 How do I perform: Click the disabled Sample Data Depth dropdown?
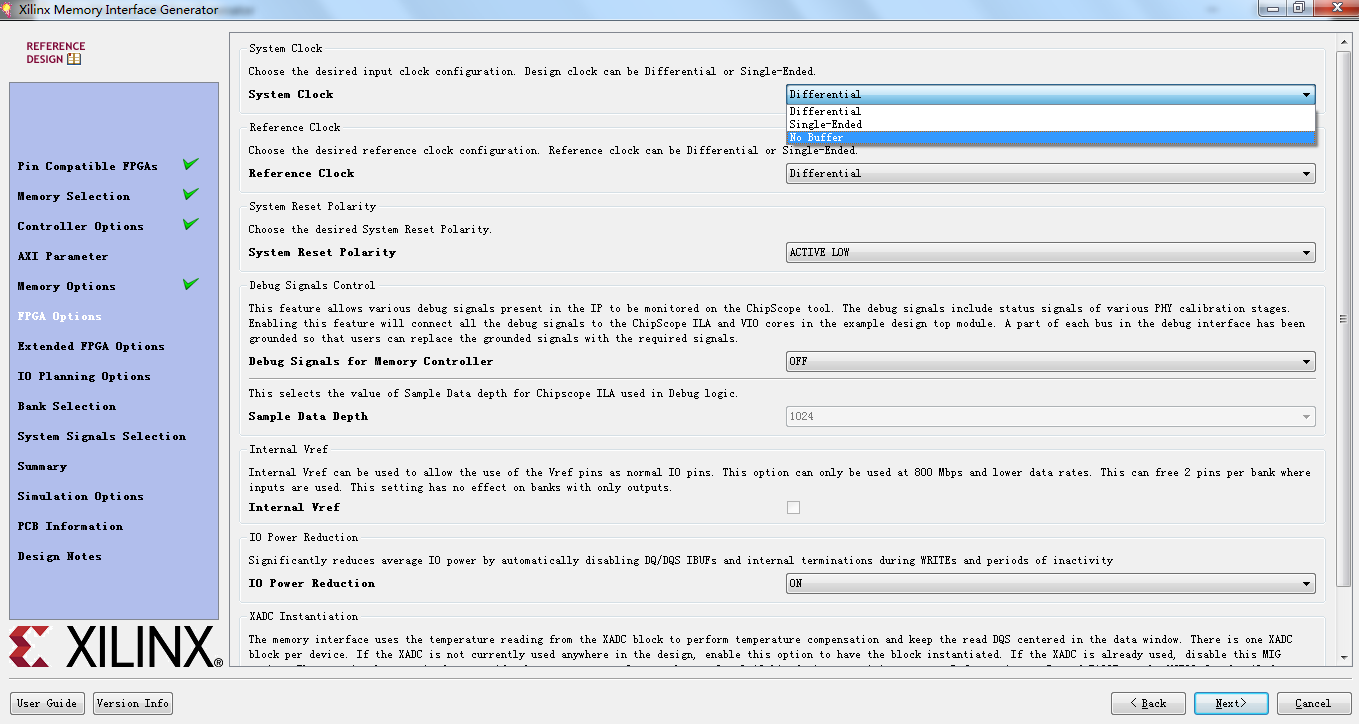click(x=1051, y=416)
